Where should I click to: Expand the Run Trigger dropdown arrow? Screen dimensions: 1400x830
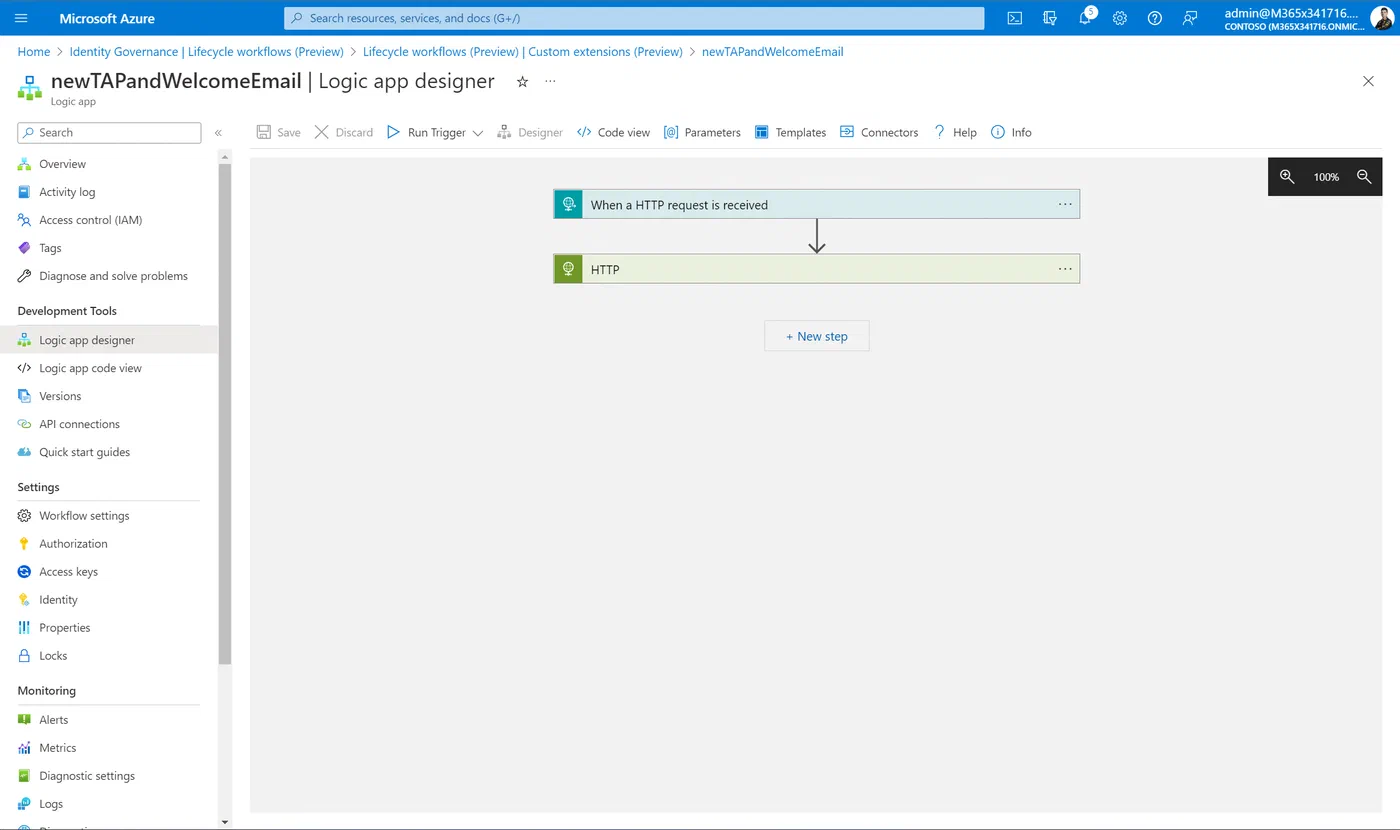477,133
